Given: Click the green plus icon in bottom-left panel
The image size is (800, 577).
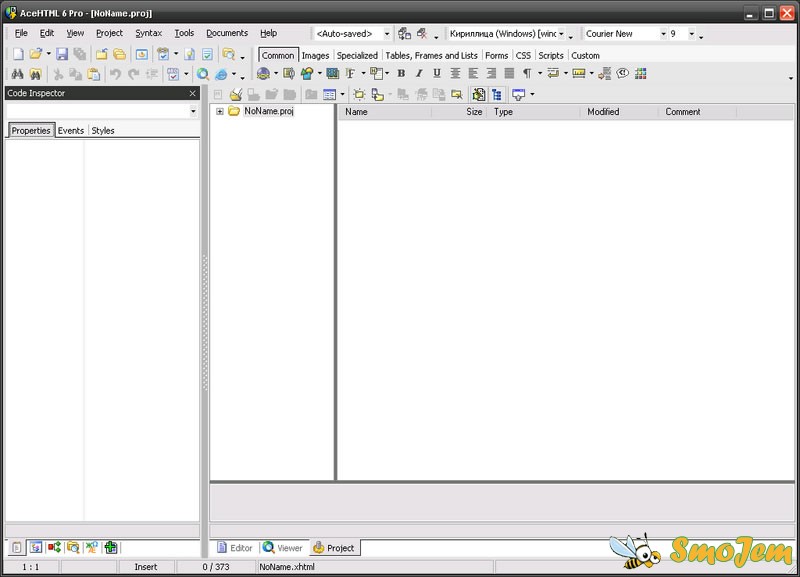Looking at the screenshot, I should coord(111,547).
